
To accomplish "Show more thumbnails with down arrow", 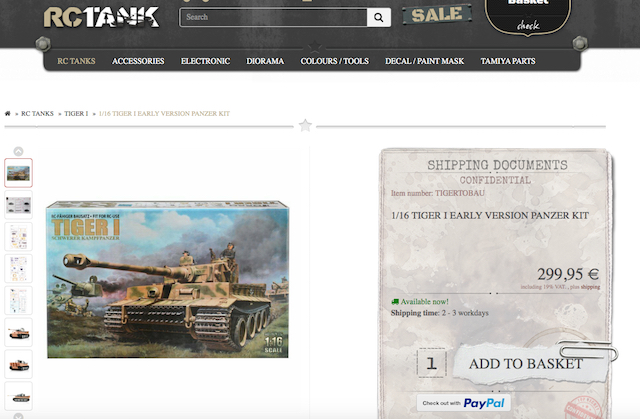I will (x=18, y=416).
